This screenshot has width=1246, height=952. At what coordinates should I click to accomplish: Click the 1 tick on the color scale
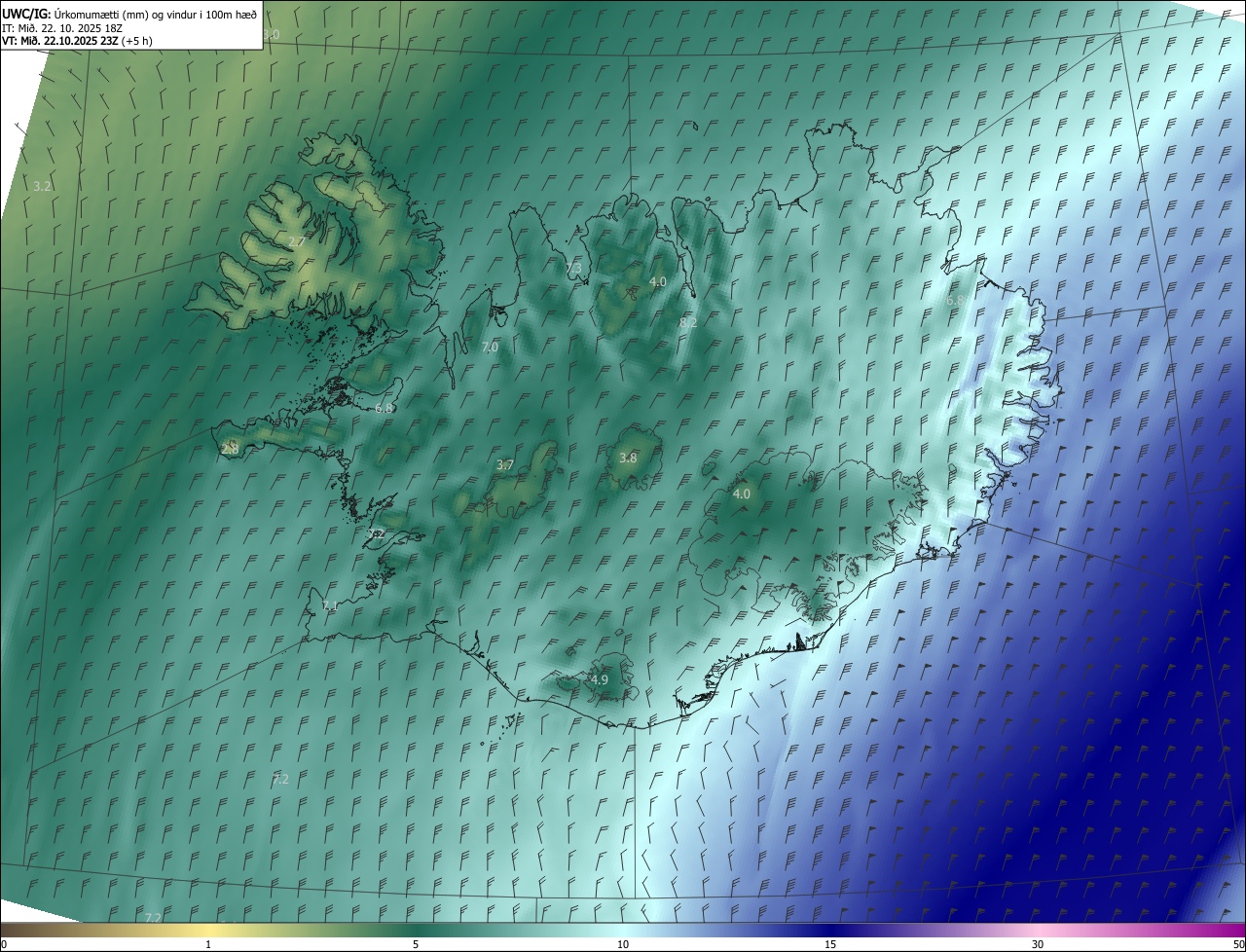[208, 944]
